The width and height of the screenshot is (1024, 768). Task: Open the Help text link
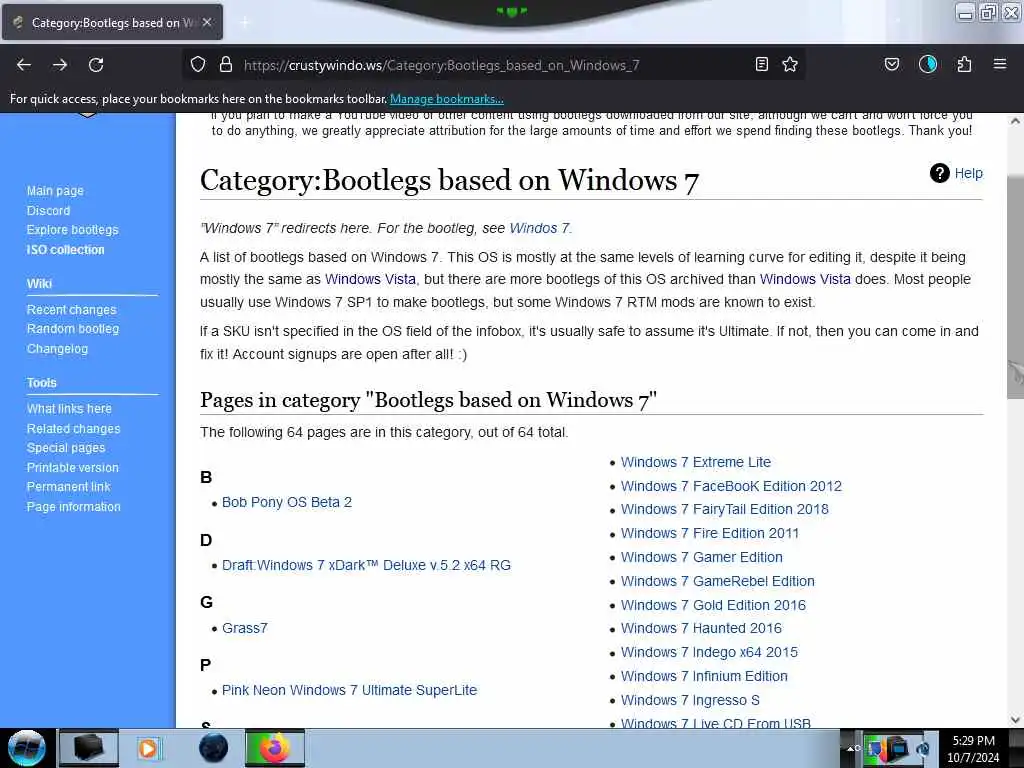pyautogui.click(x=968, y=173)
